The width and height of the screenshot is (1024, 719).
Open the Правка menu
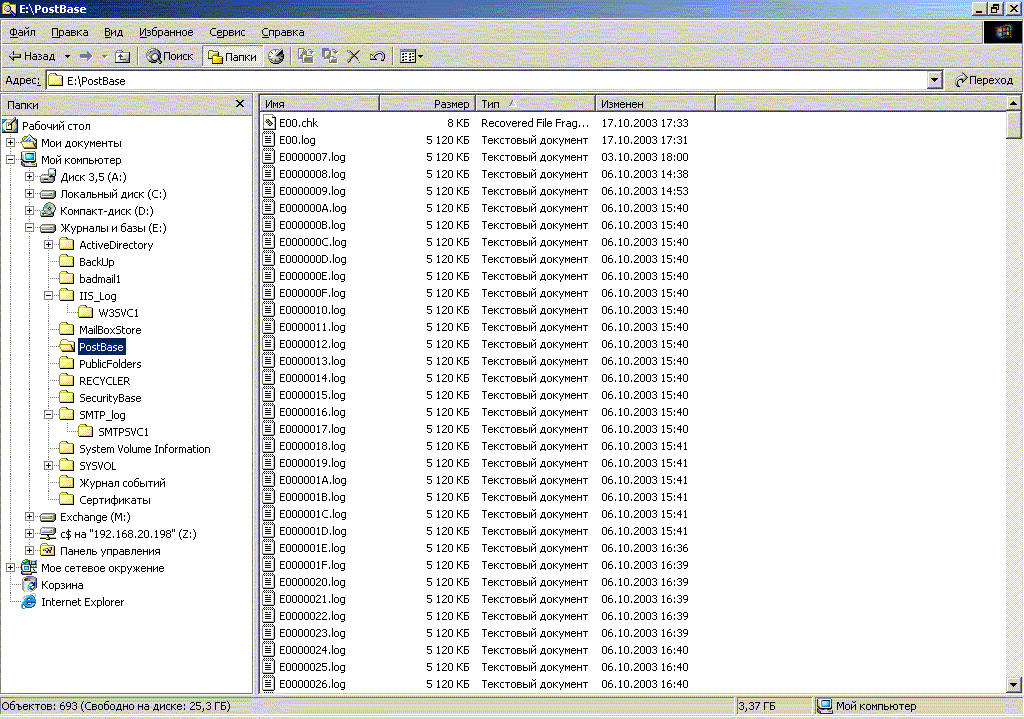point(69,32)
